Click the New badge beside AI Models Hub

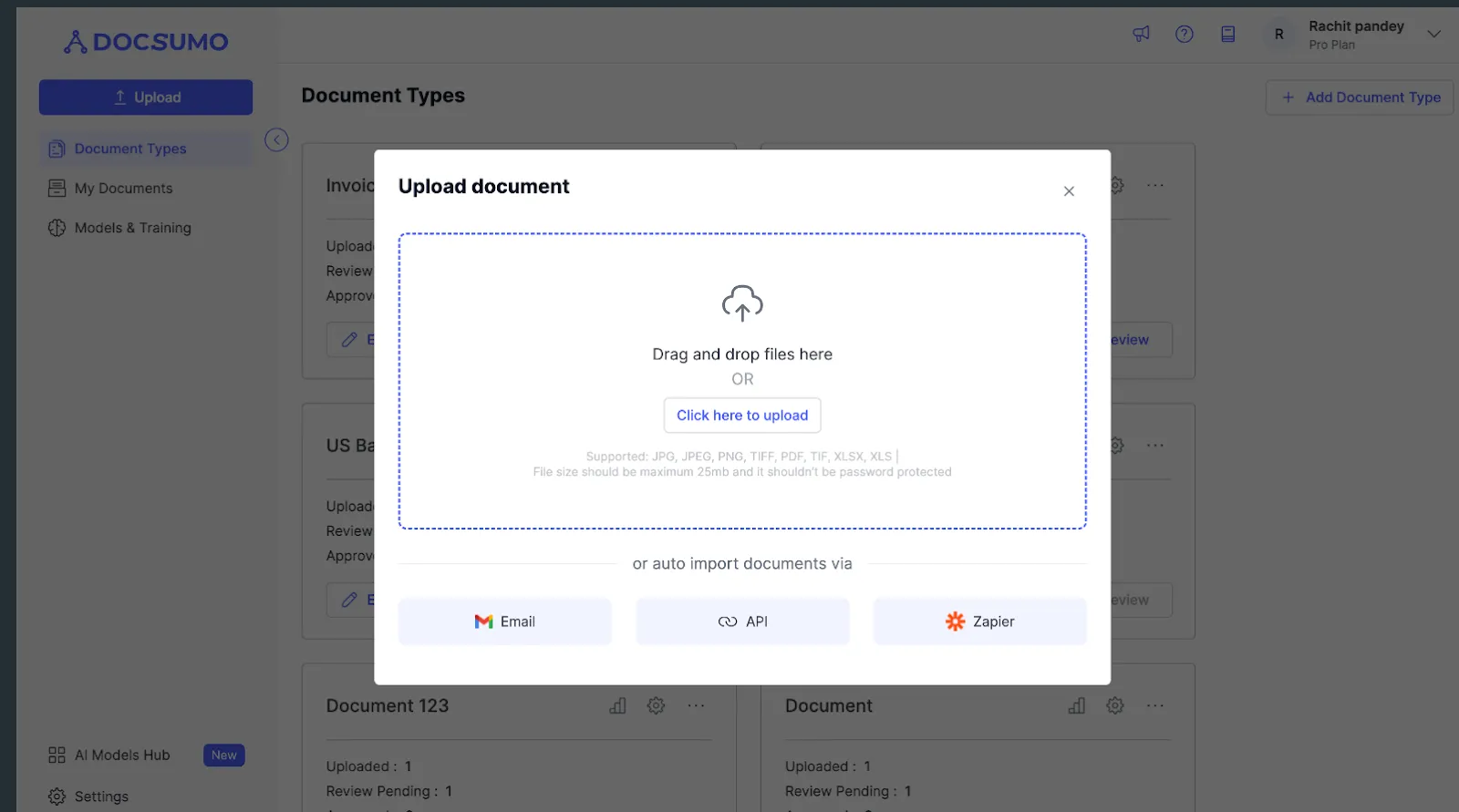[224, 755]
